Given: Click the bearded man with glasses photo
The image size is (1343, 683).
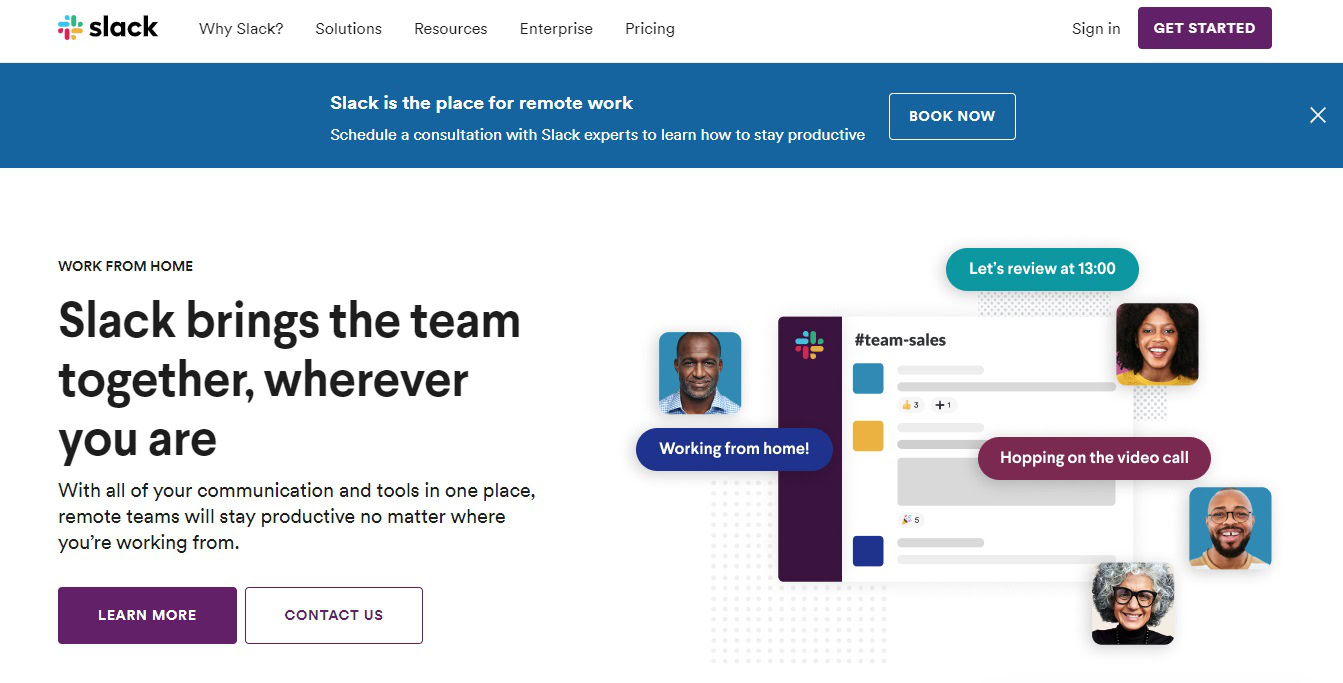Looking at the screenshot, I should pos(1230,528).
